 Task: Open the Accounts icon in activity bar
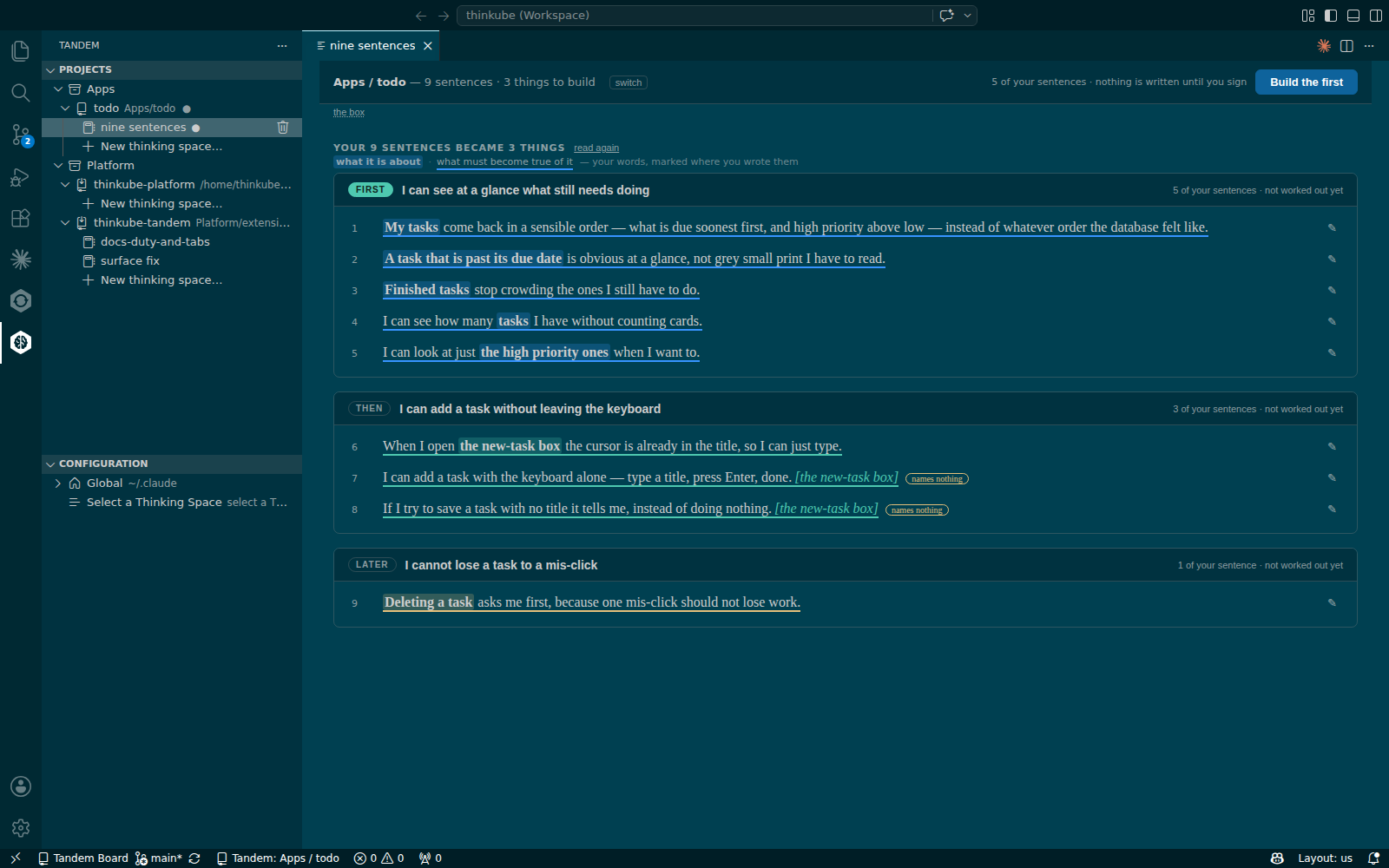click(21, 786)
